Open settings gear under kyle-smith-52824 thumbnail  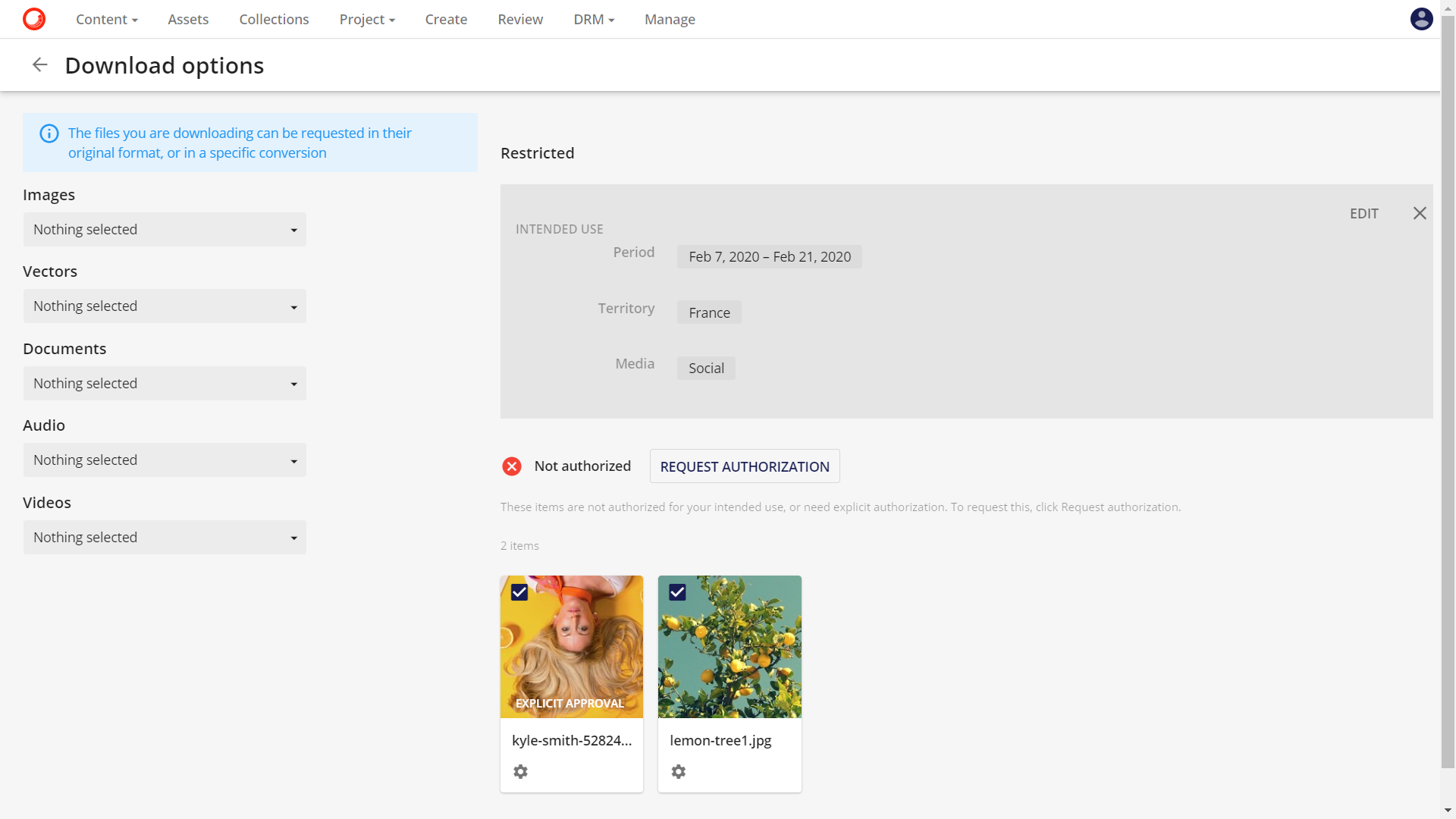[x=520, y=771]
